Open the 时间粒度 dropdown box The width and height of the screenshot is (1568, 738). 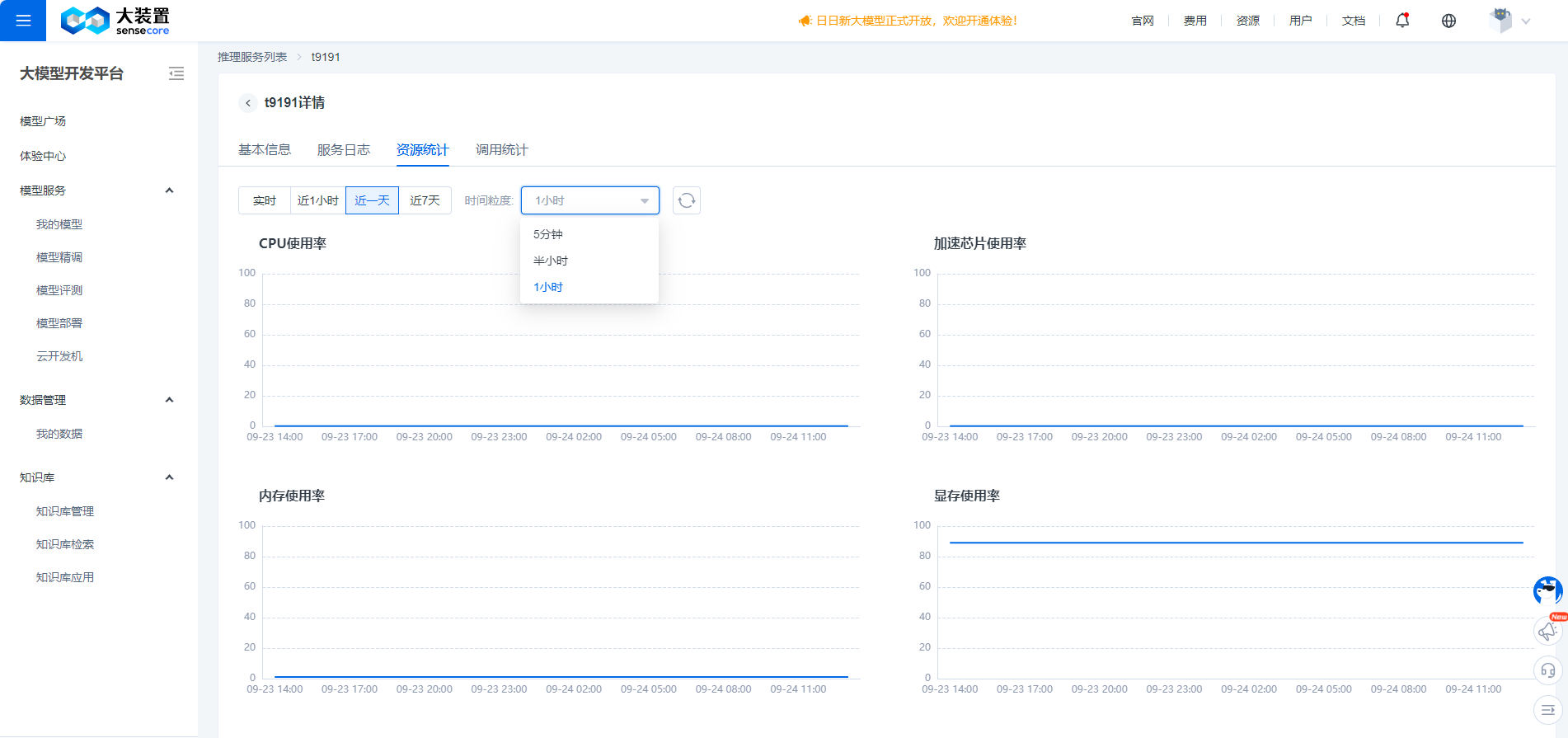[x=590, y=200]
